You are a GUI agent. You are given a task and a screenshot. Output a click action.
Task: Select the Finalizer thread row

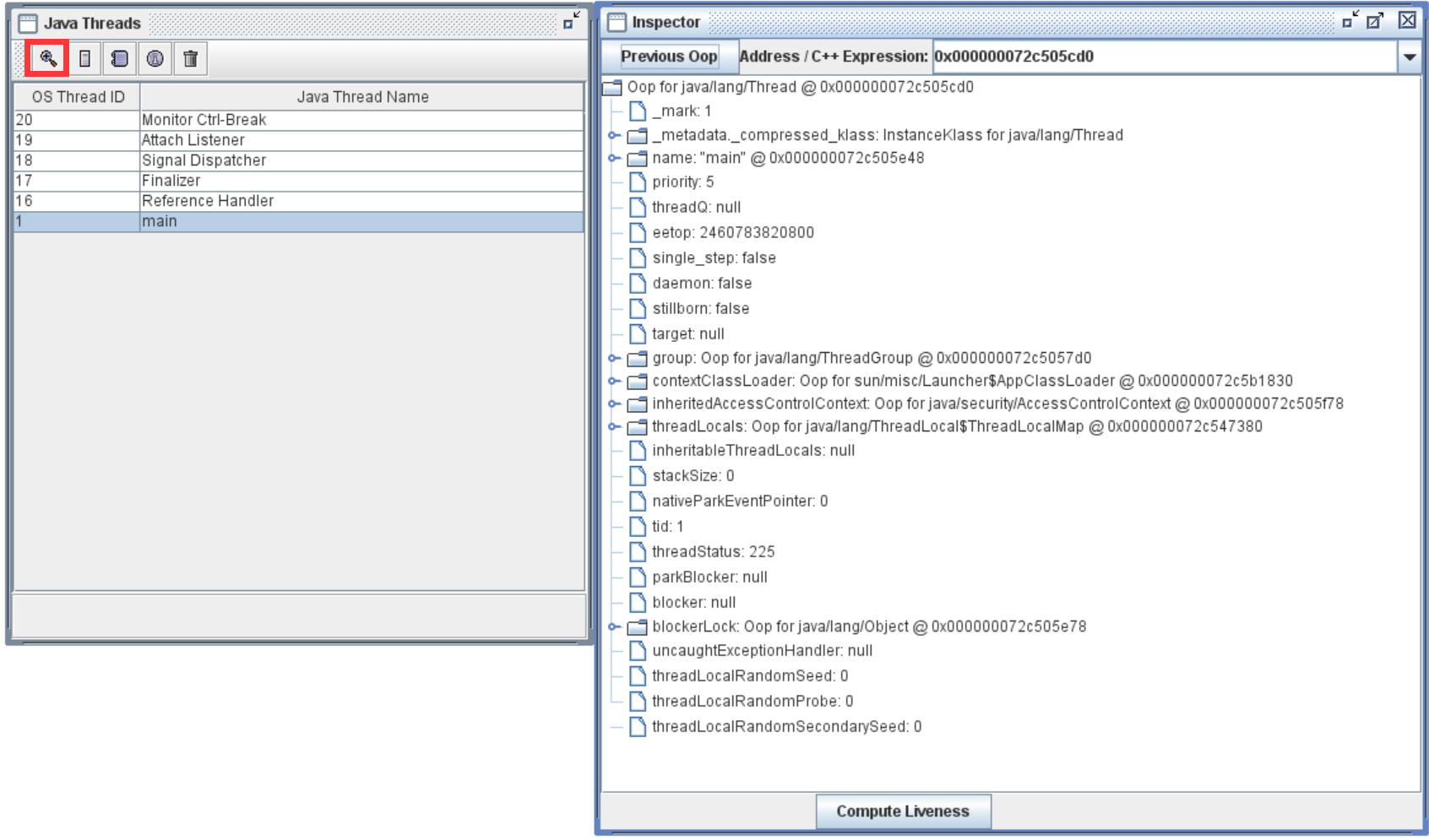[299, 181]
